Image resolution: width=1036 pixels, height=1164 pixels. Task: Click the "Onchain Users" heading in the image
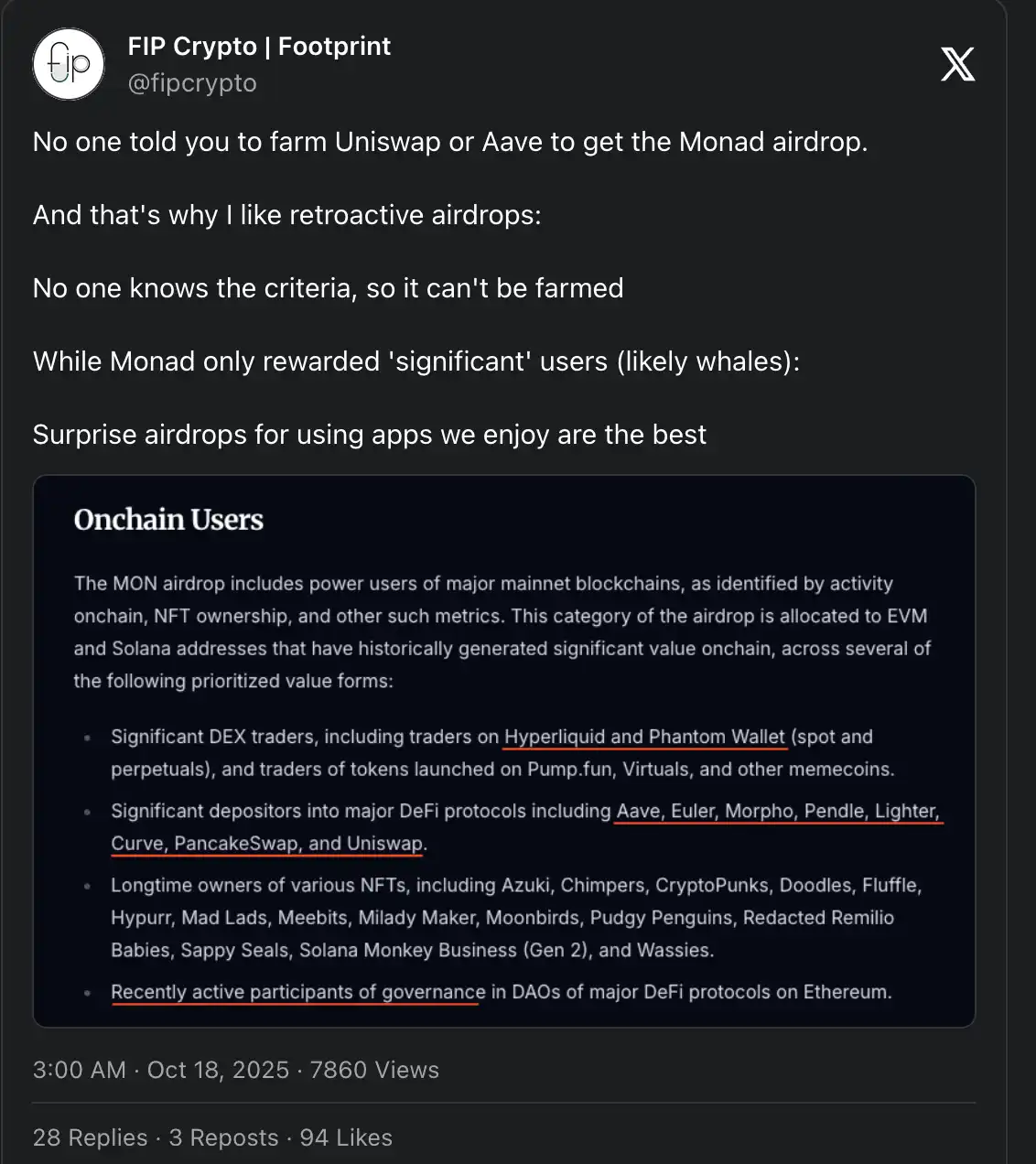coord(168,520)
